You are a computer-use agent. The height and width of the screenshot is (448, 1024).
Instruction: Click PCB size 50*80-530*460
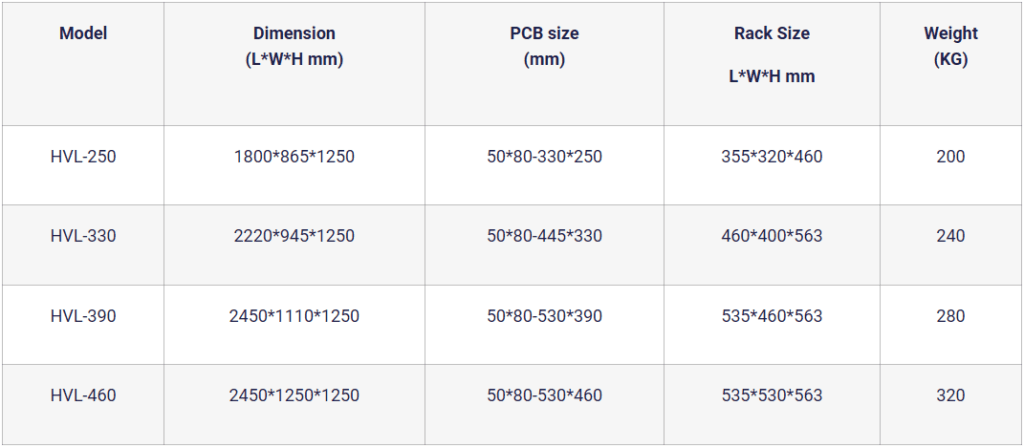(x=544, y=396)
